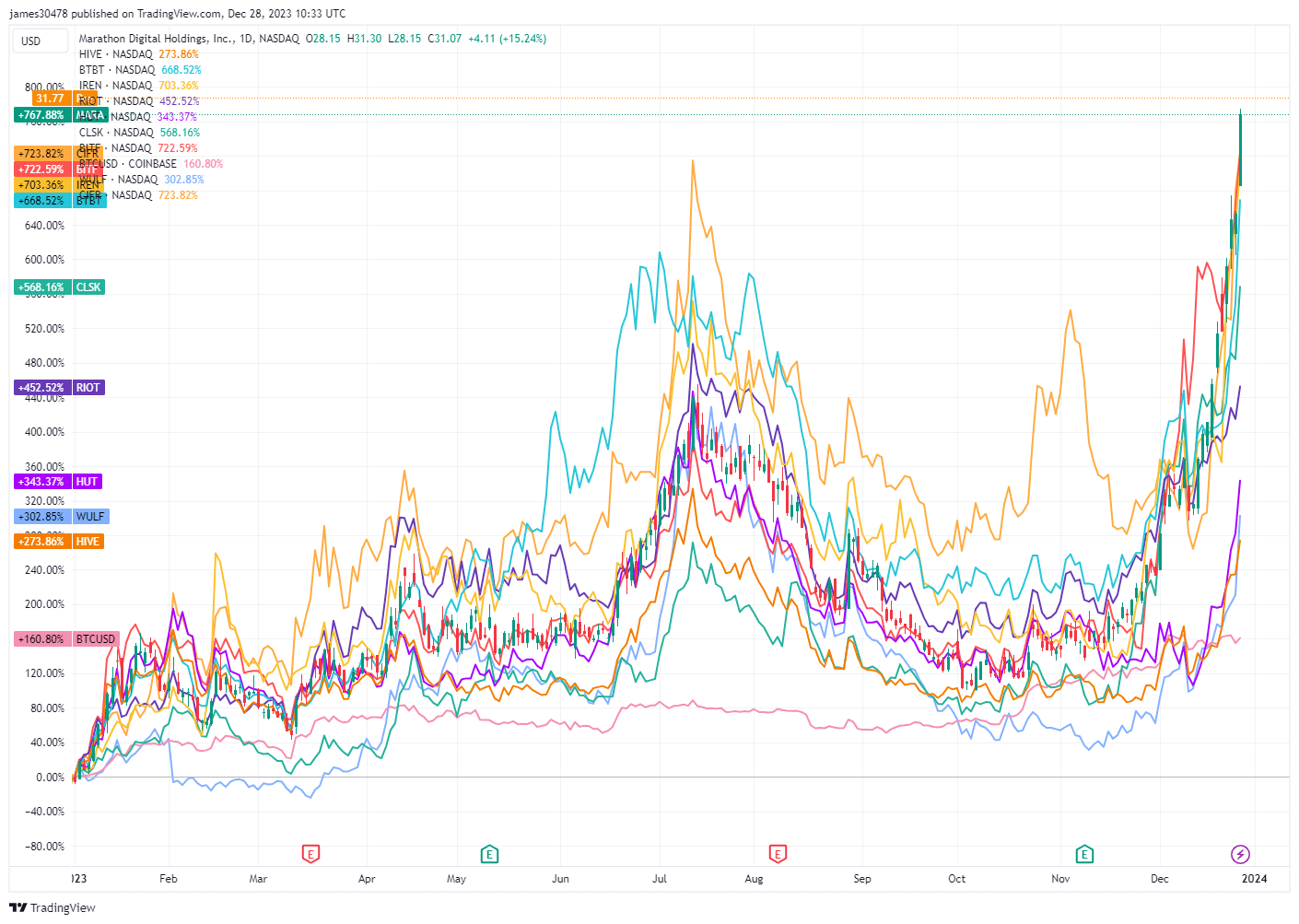Toggle visibility of the BTCUSD · COINBASE series
This screenshot has width=1299, height=924.
tap(128, 163)
